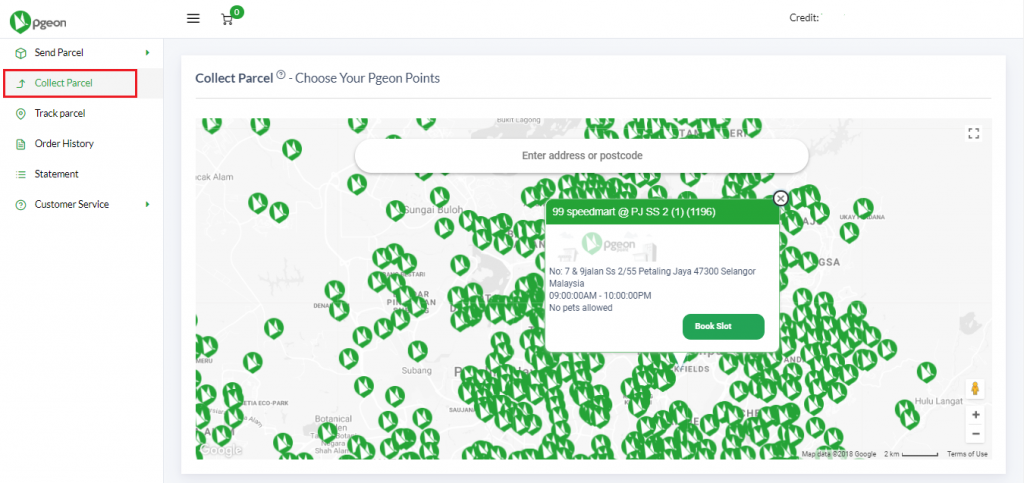The image size is (1024, 483).
Task: Click the Google logo on the map
Action: pyautogui.click(x=221, y=450)
